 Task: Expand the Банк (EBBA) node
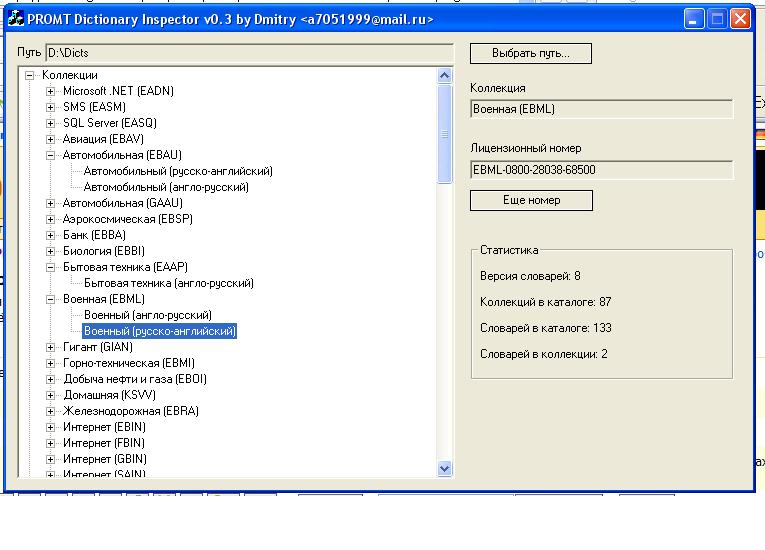click(x=50, y=235)
